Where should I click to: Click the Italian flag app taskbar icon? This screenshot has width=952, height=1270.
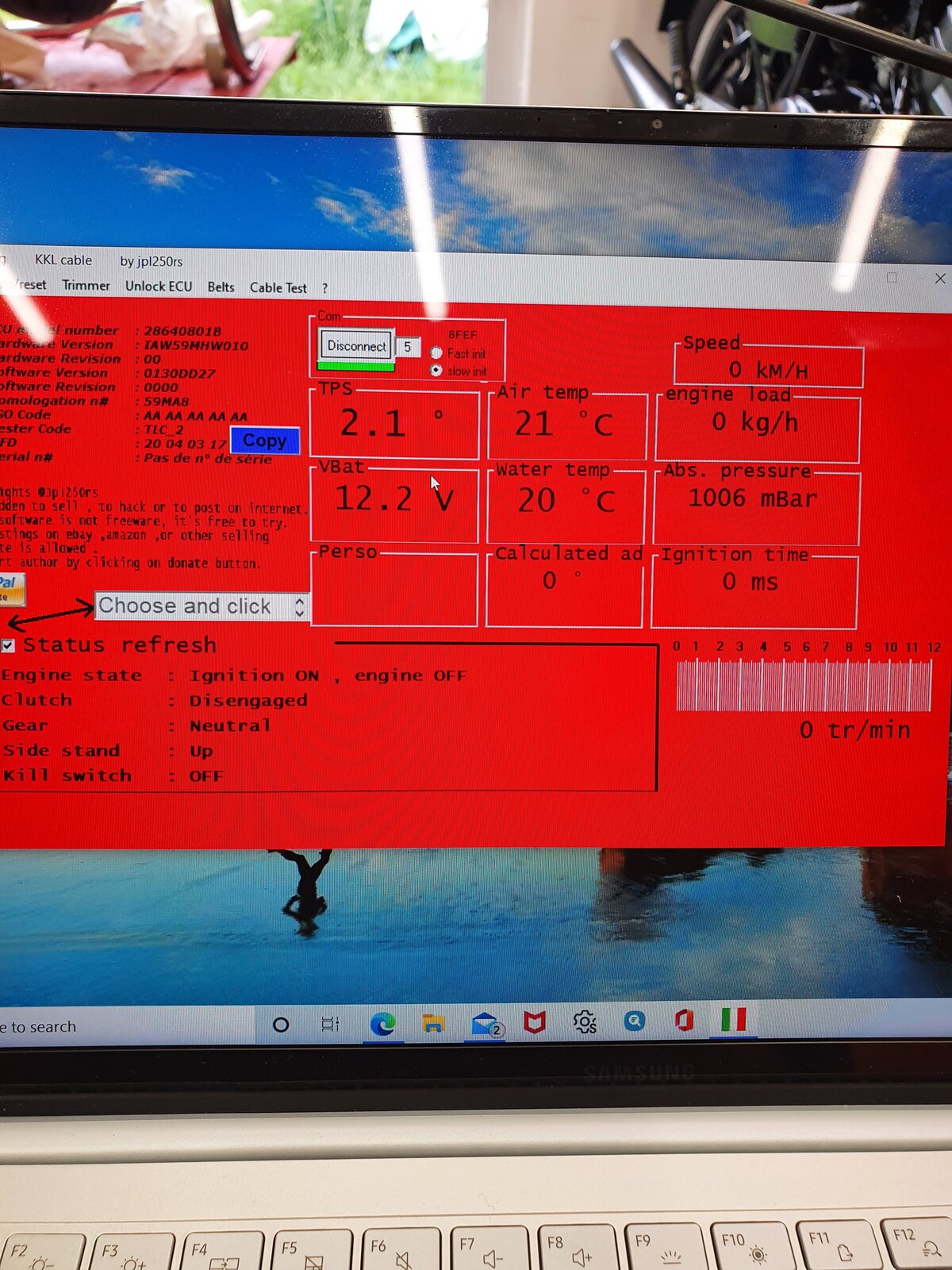[x=734, y=1019]
